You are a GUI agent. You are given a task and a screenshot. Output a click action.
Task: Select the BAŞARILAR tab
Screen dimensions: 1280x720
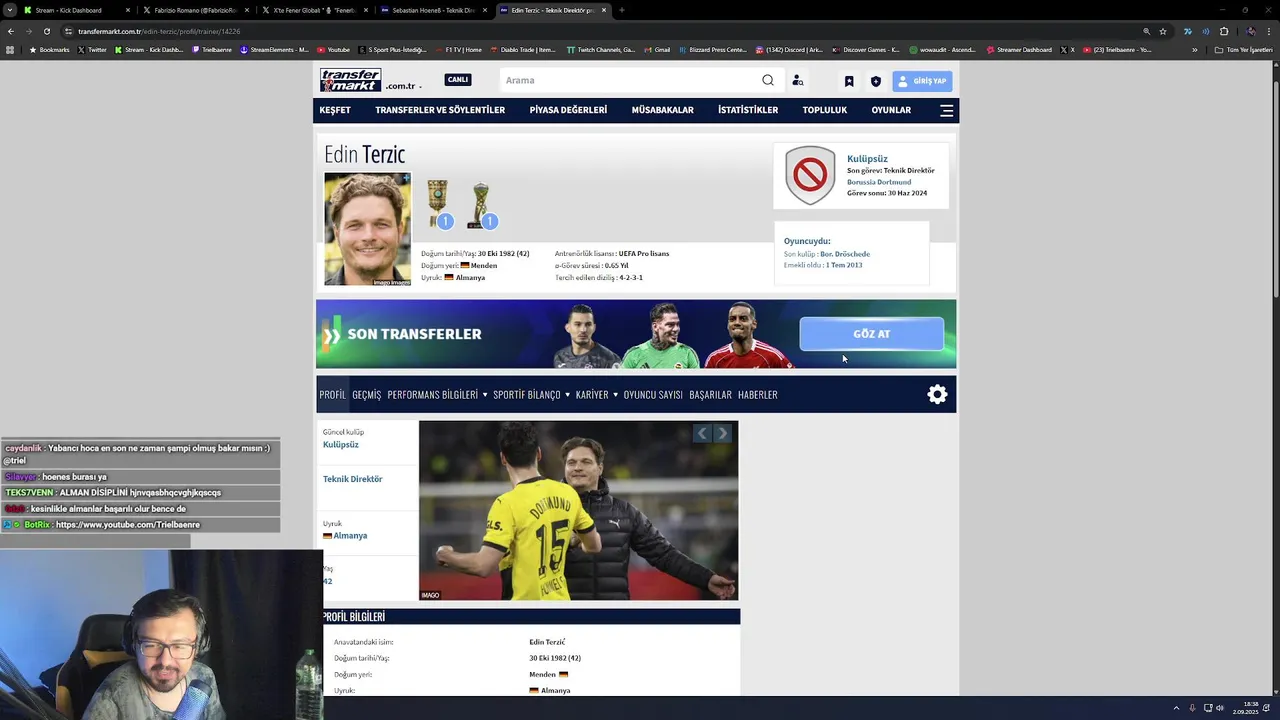[x=710, y=395]
